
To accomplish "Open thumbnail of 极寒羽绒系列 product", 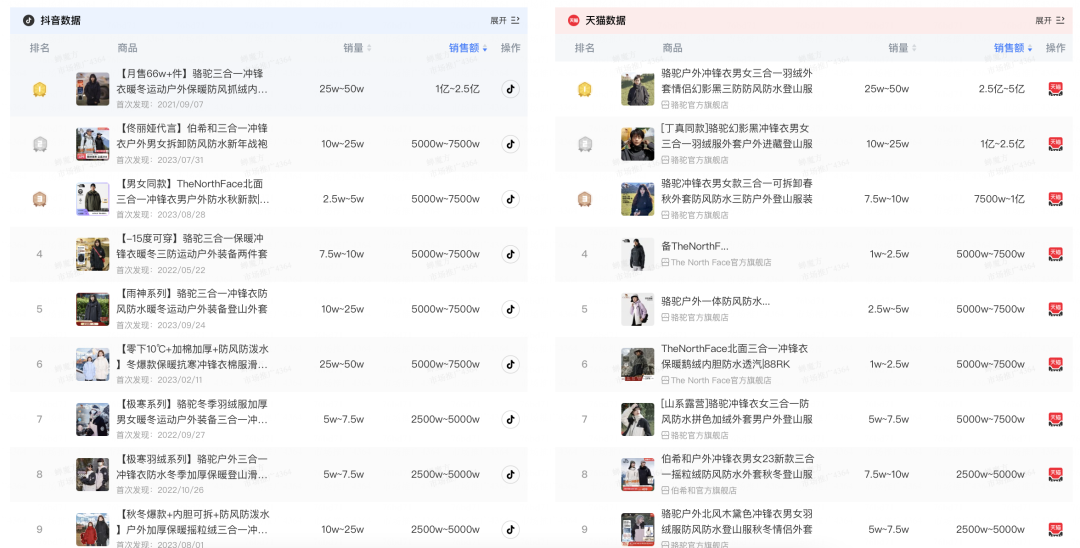I will tap(93, 474).
